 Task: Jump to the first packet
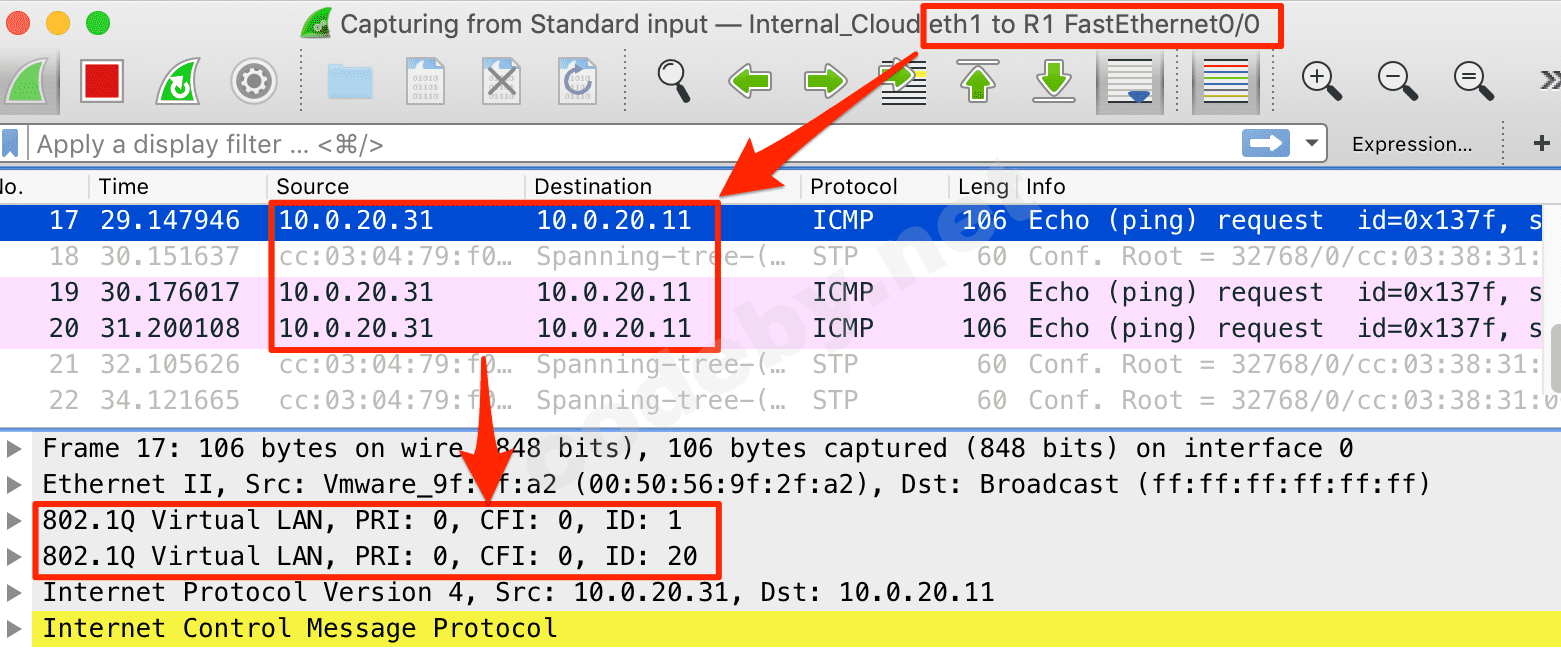(977, 82)
